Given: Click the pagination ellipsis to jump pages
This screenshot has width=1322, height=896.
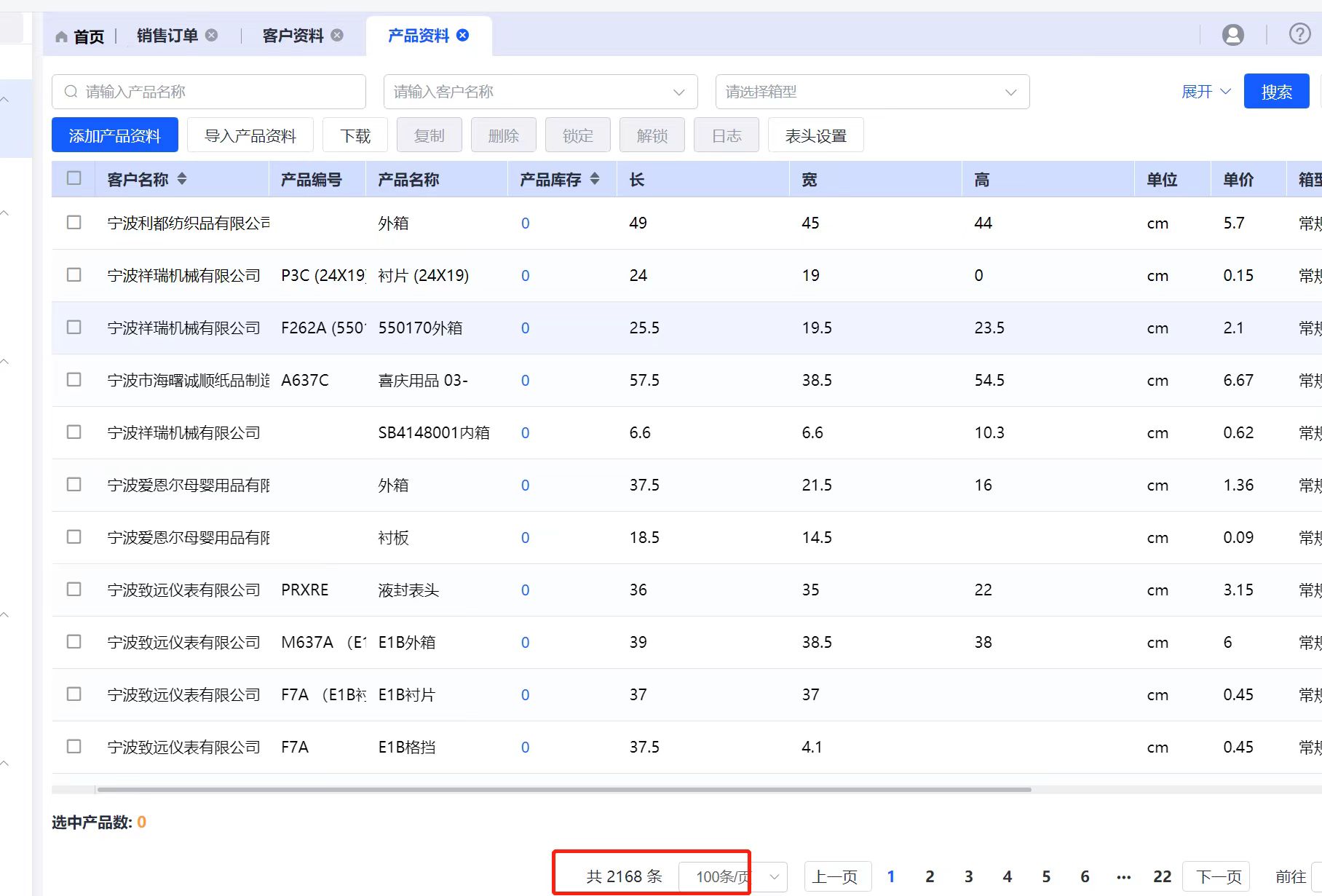Looking at the screenshot, I should point(1124,877).
